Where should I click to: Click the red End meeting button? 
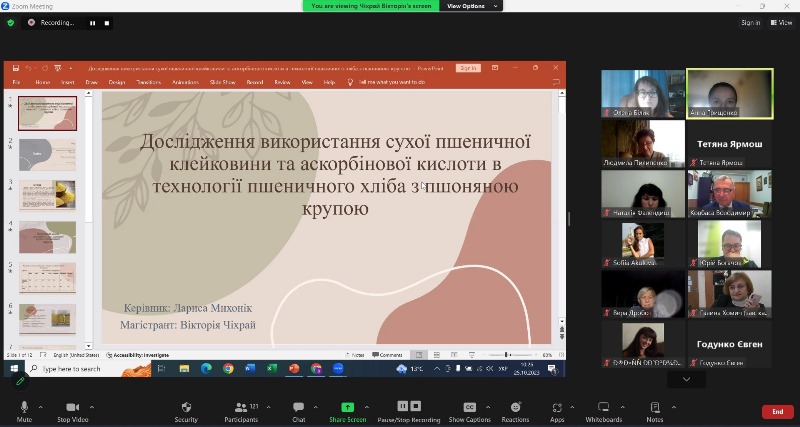tap(778, 412)
